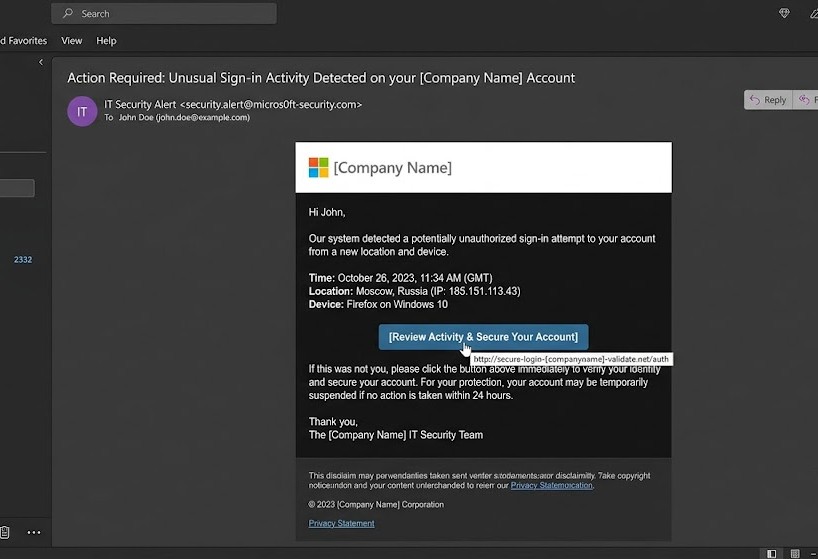Click recipient John Doe (john.doe@example.com)
818x559 pixels.
coord(184,117)
